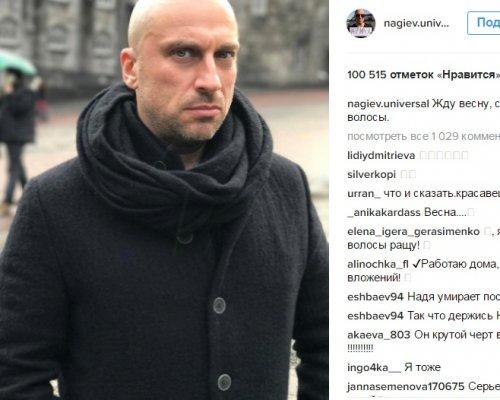
Task: Click the main post photo of the man
Action: pos(164,200)
